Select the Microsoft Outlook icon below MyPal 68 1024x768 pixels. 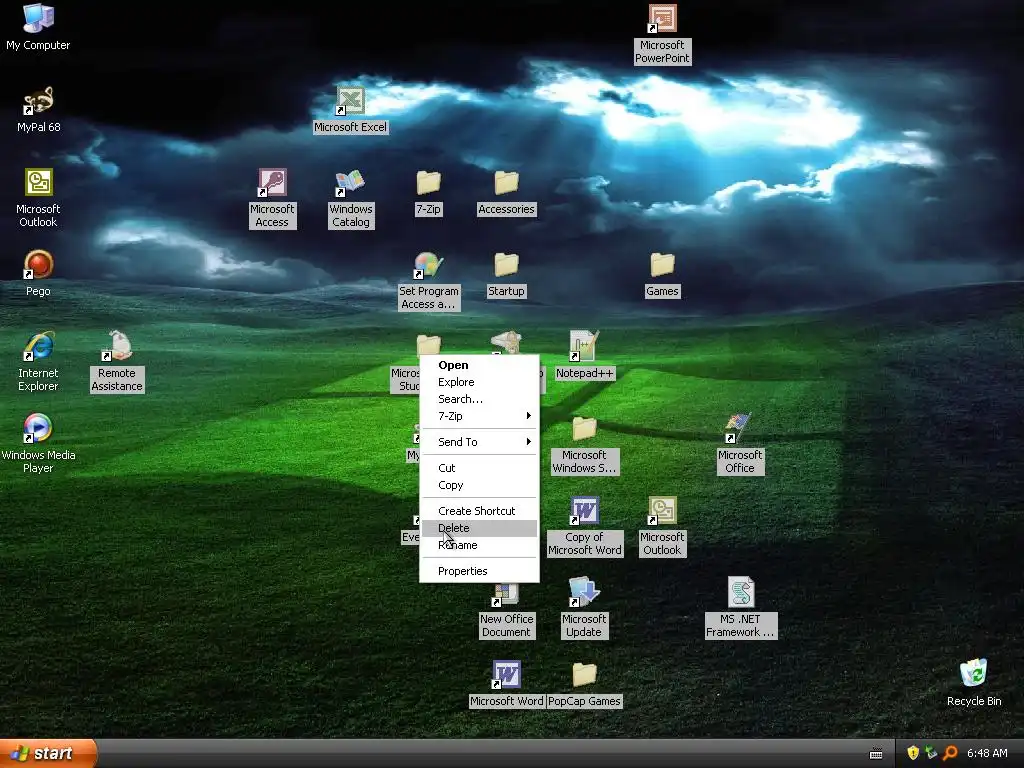point(38,199)
